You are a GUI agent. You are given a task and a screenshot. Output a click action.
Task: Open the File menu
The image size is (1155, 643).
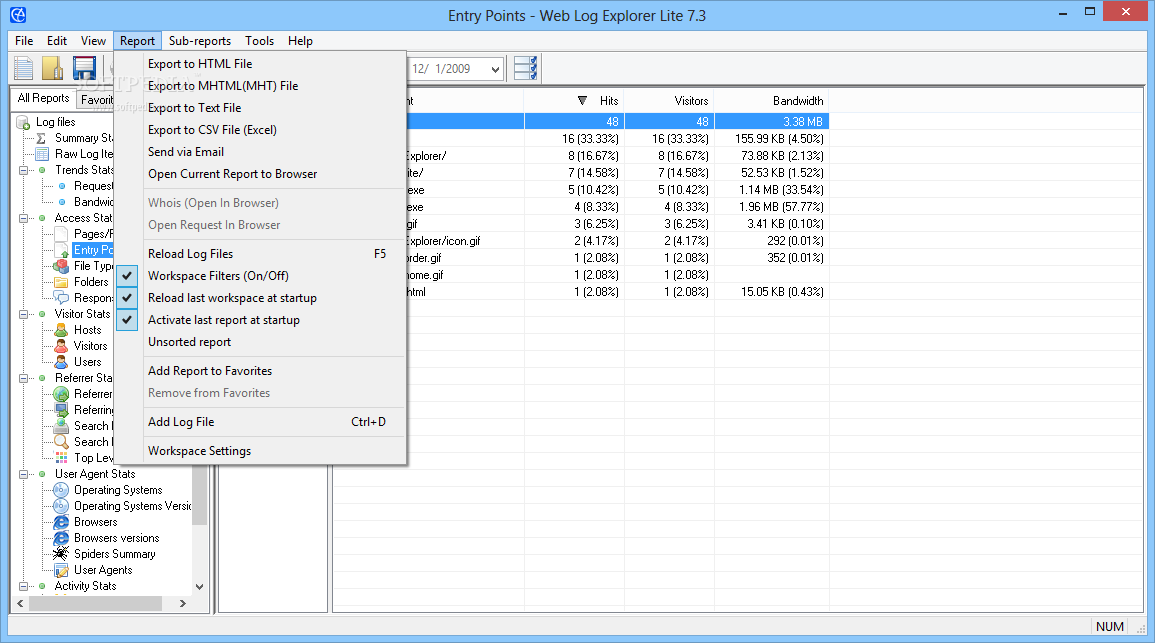click(24, 41)
